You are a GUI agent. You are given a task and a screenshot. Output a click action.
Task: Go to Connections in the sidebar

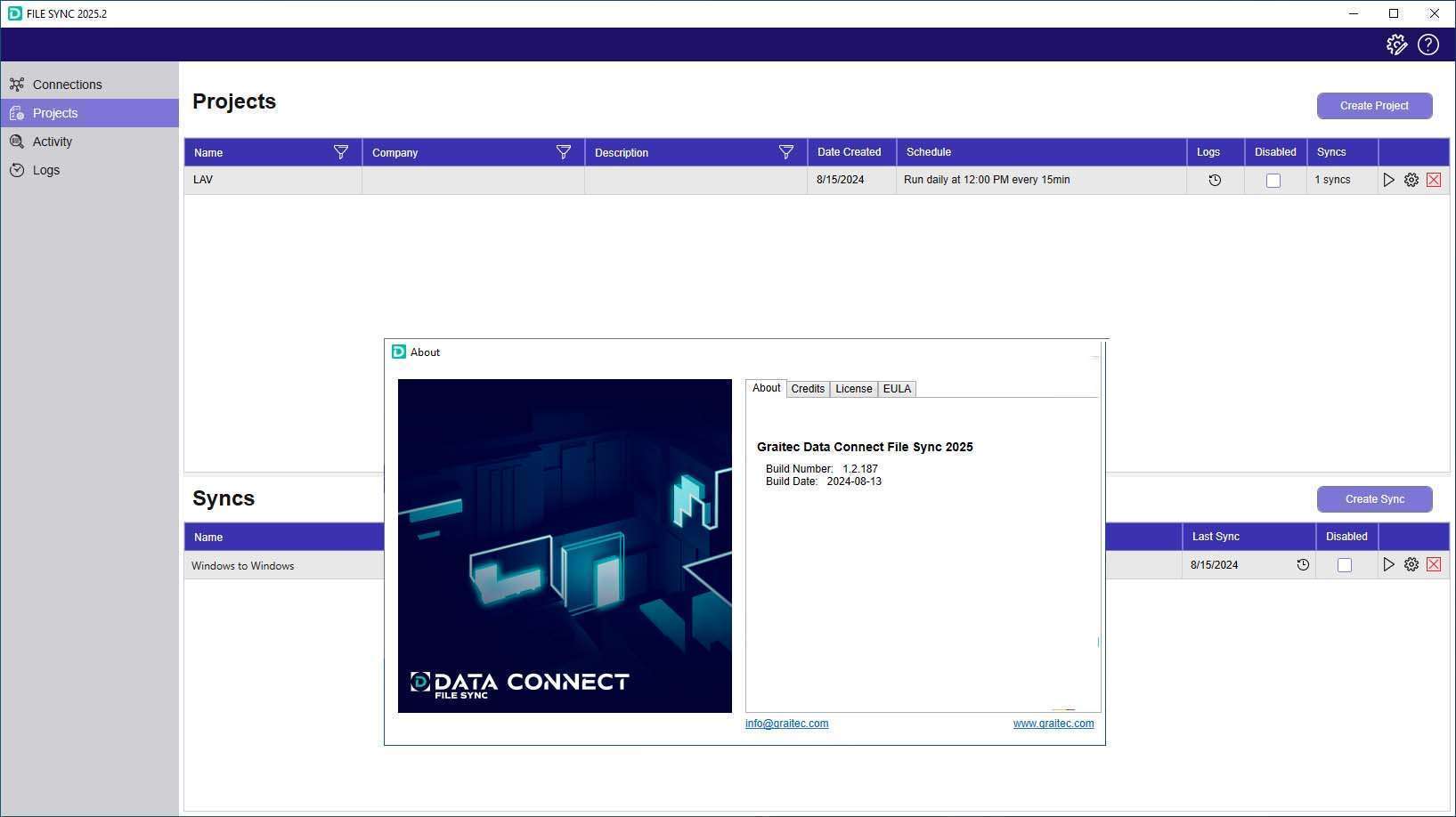89,85
